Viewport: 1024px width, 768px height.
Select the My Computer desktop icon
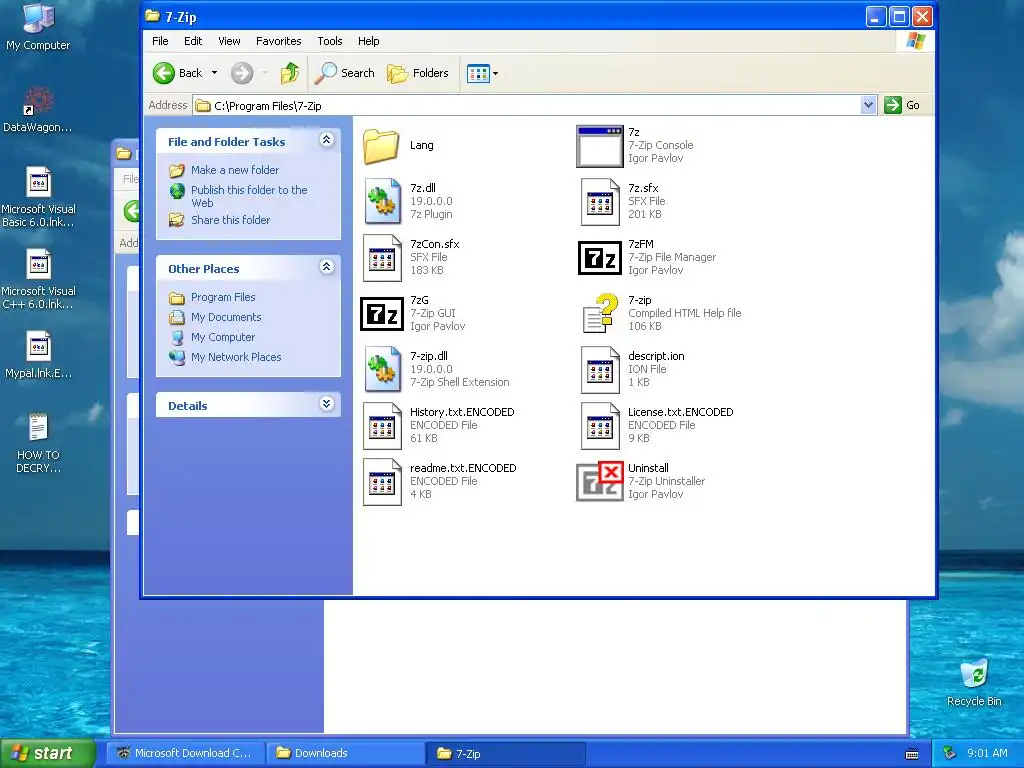[38, 27]
